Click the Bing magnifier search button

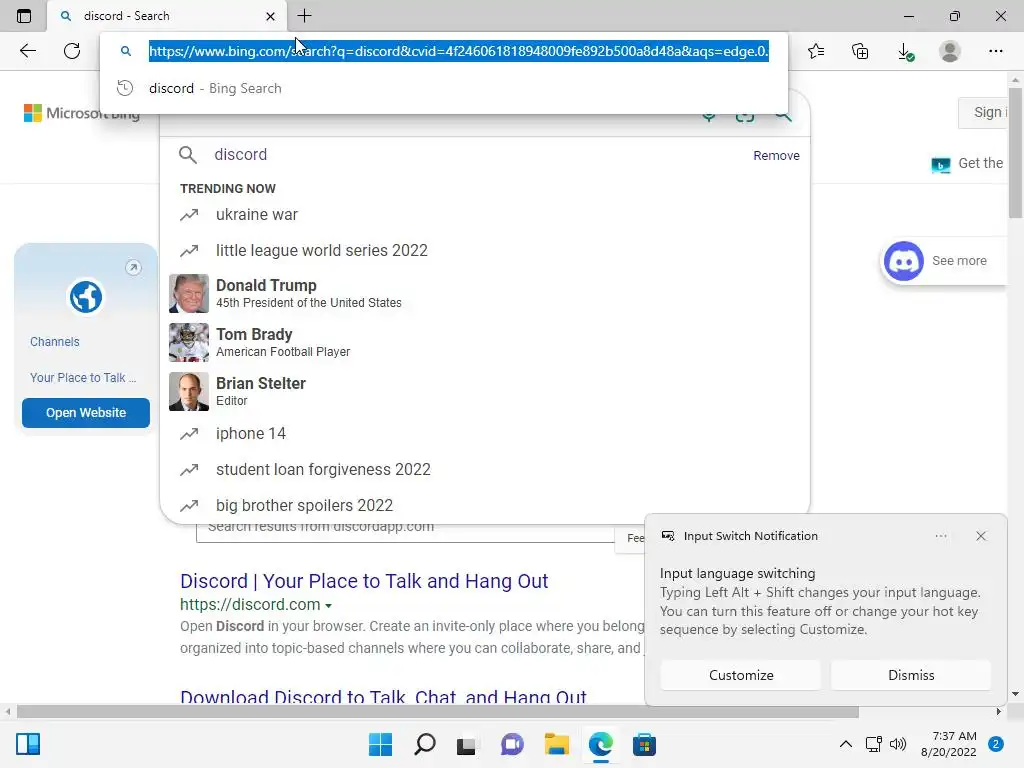click(x=783, y=117)
